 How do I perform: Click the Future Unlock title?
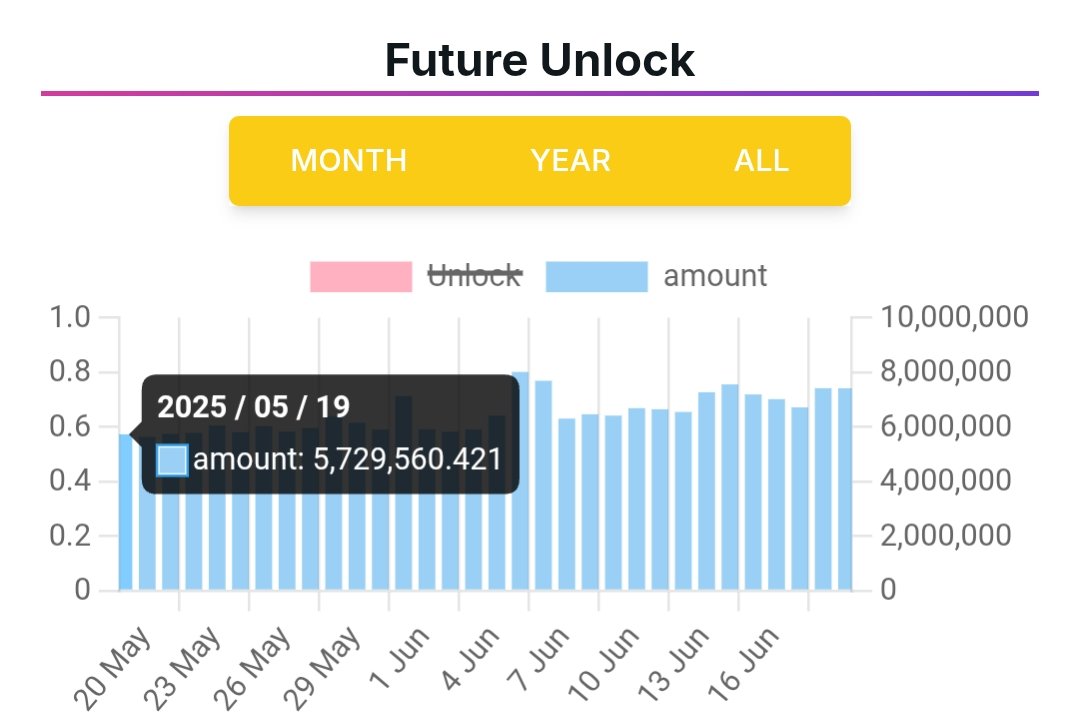[x=540, y=60]
